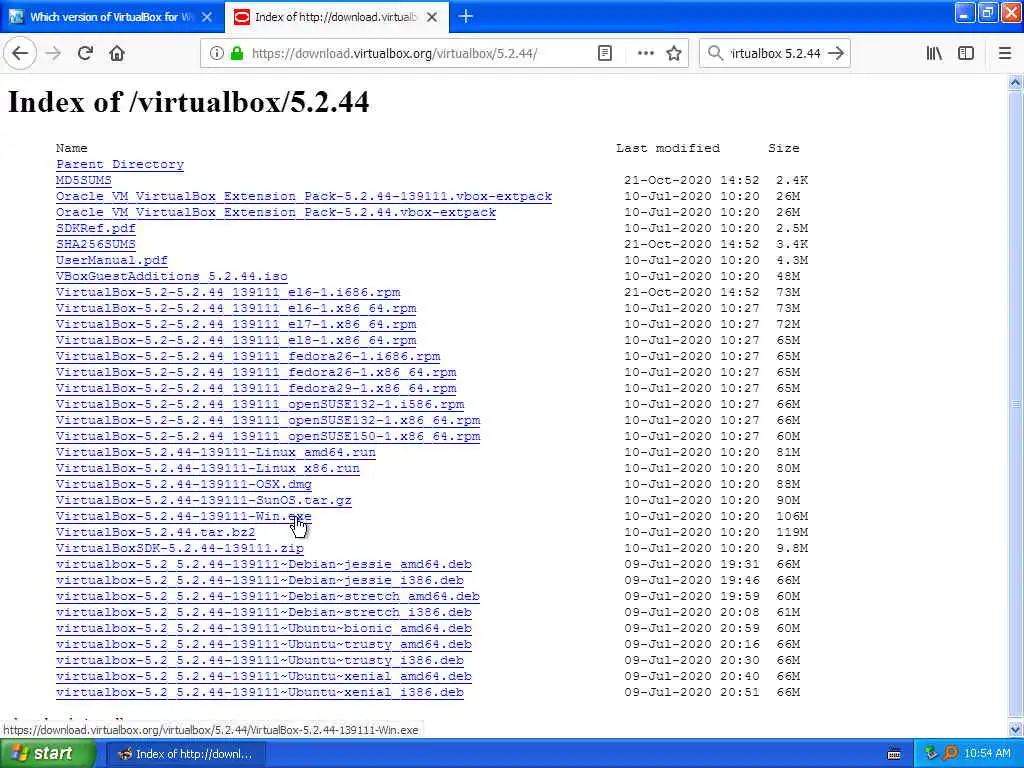
Task: Open the Firefox home page
Action: click(117, 53)
